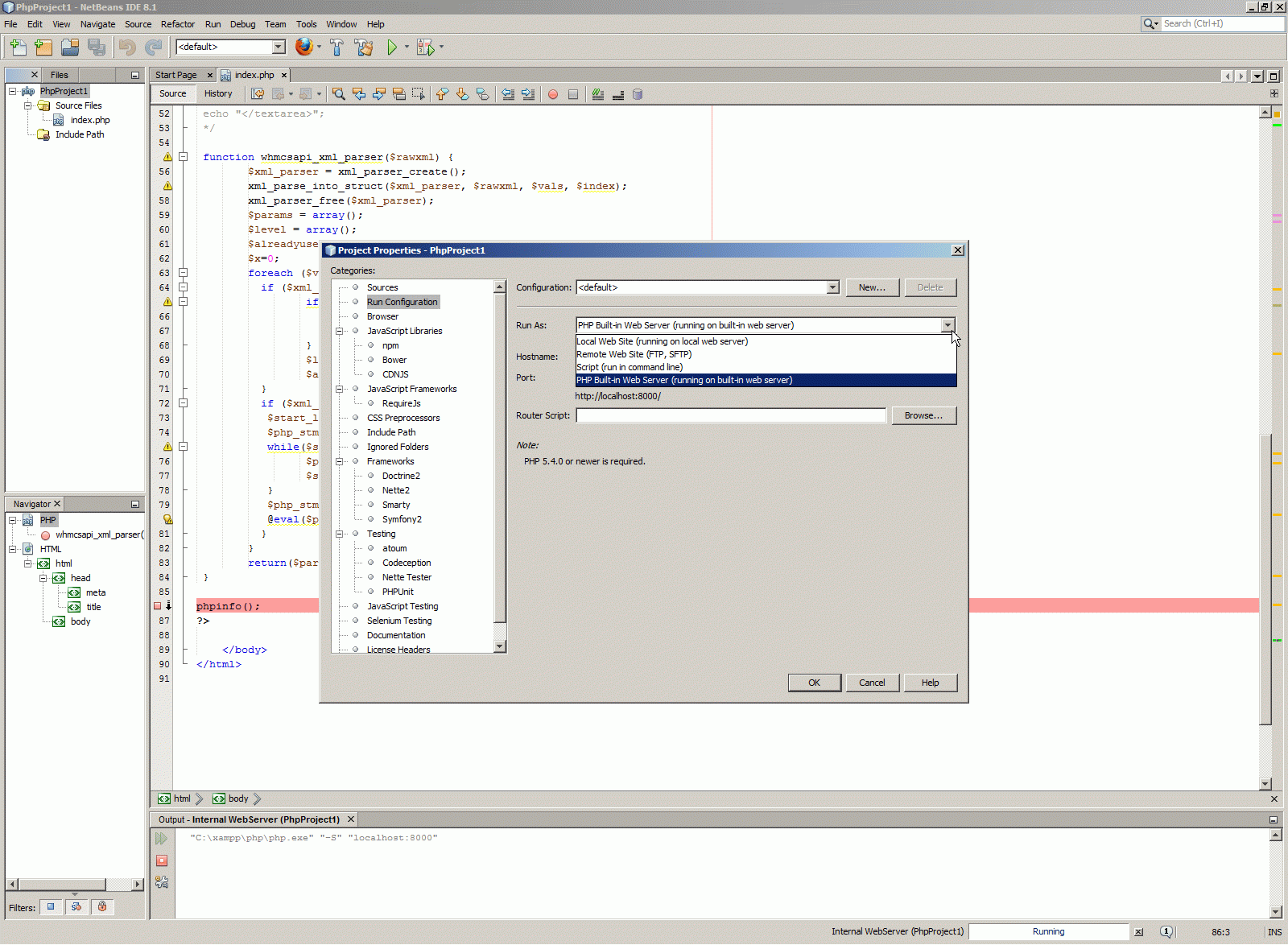Click the Find Selection magnifier icon in editor toolbar

[x=339, y=94]
